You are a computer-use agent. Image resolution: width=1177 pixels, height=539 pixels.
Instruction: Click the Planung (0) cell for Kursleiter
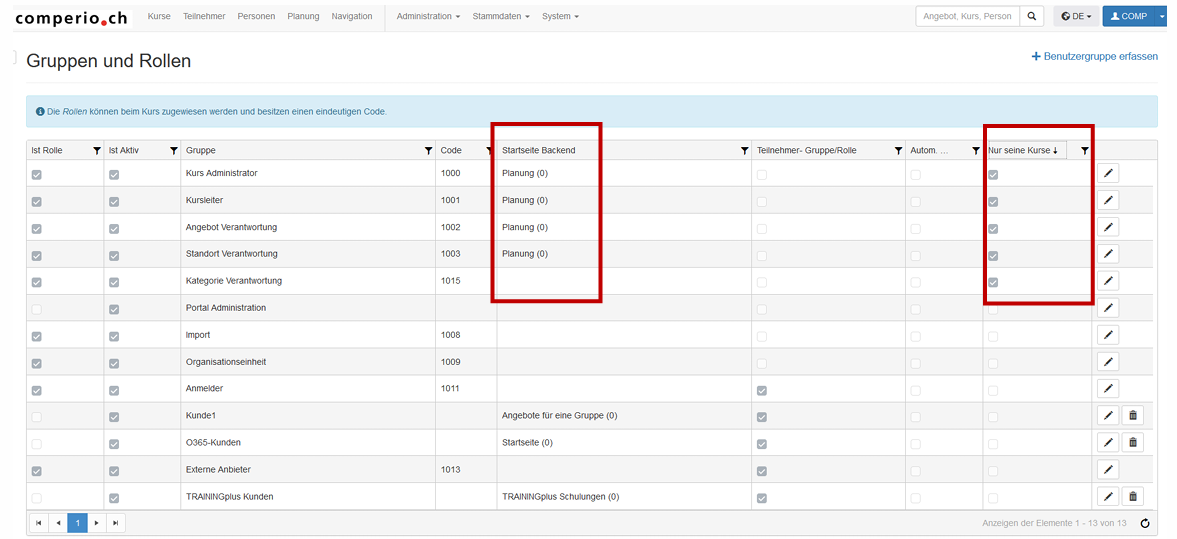(525, 200)
